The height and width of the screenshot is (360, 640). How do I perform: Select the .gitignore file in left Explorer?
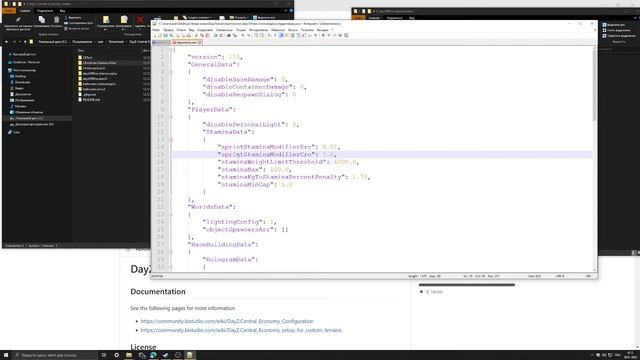pos(89,94)
